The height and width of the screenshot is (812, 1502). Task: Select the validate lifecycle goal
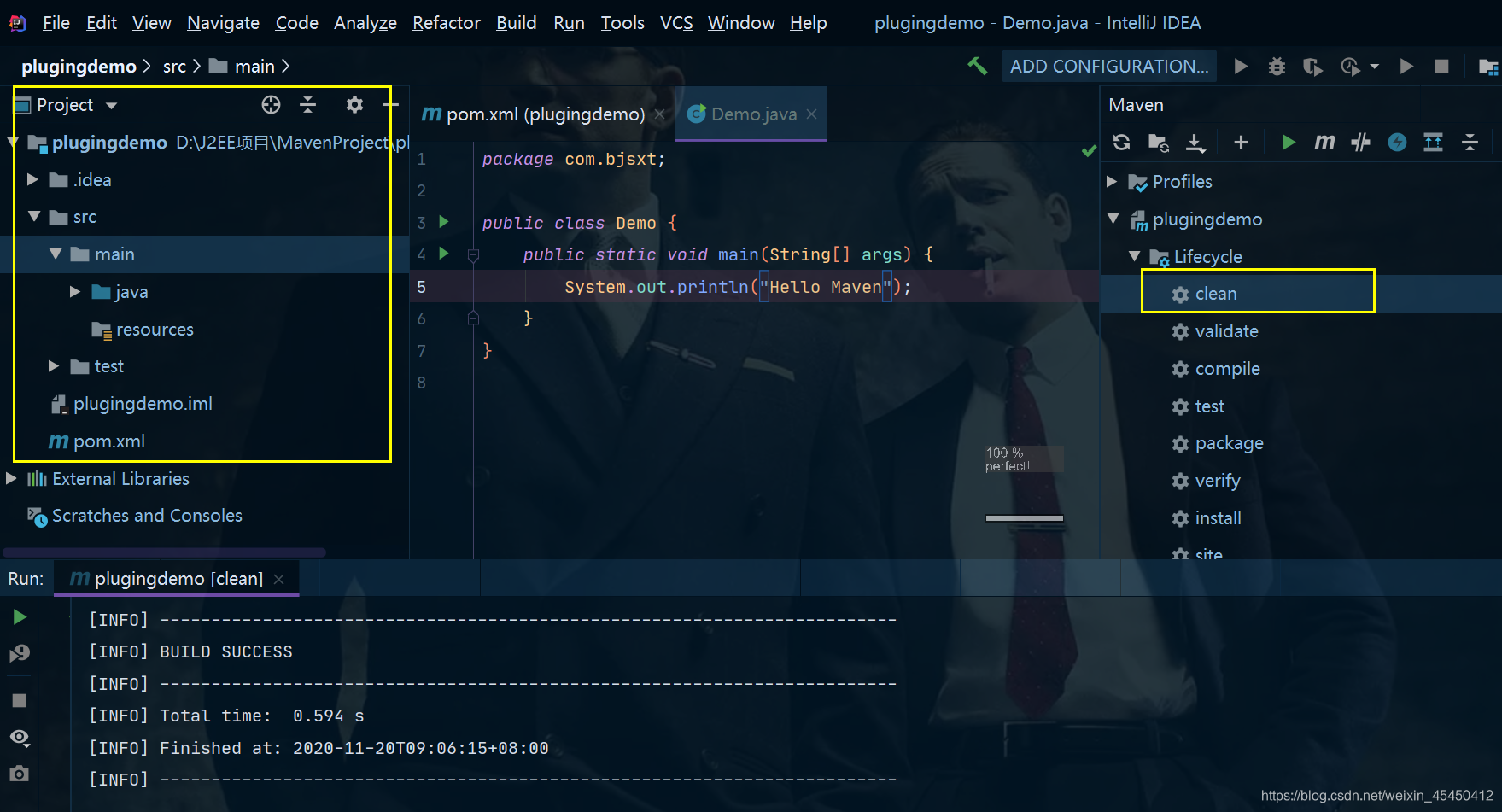(x=1226, y=331)
